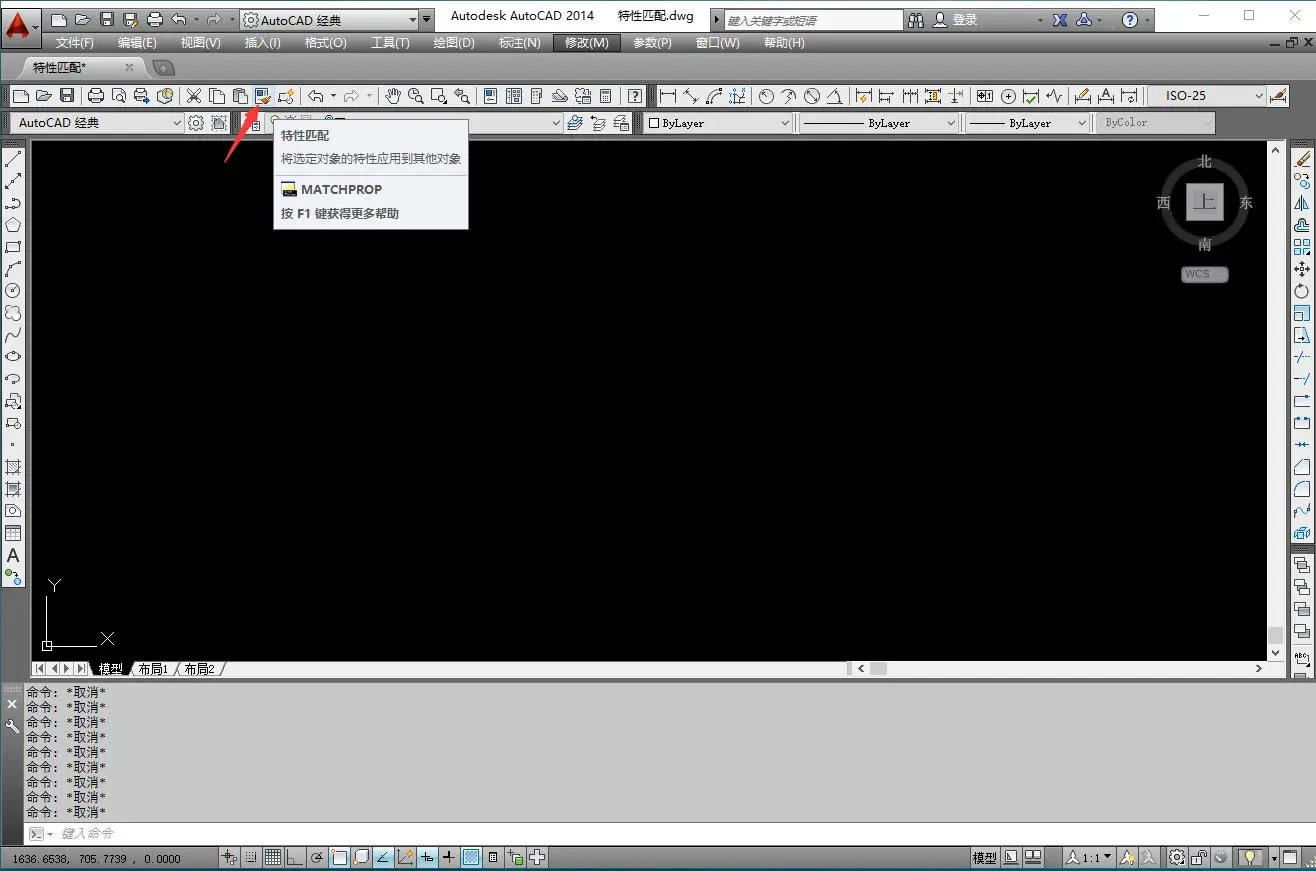Open the Plot printer icon
This screenshot has width=1316, height=871.
pos(96,96)
